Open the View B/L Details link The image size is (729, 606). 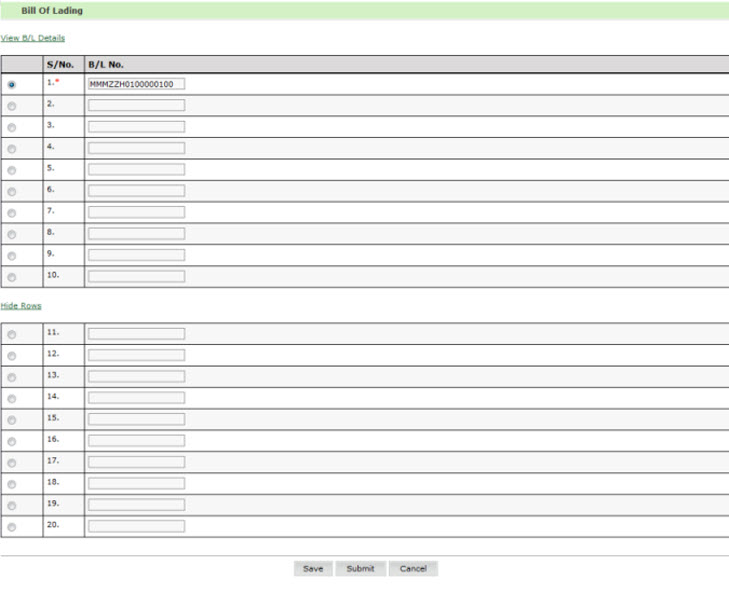click(33, 38)
